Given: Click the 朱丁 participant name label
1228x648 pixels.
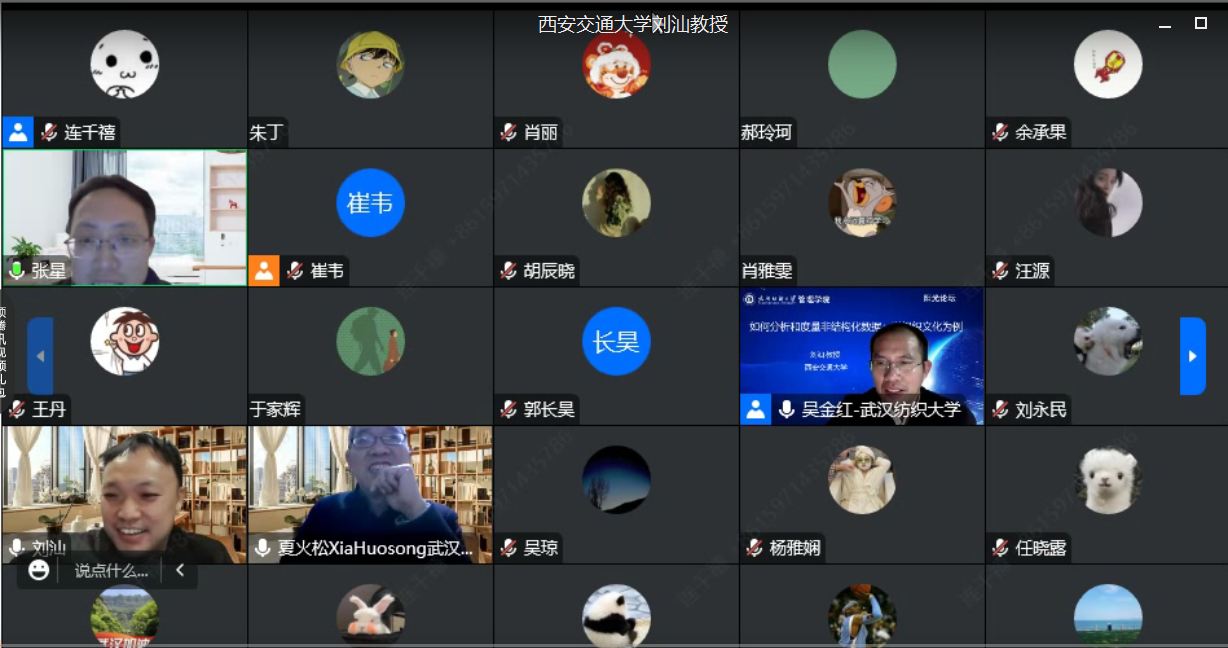Looking at the screenshot, I should (x=266, y=132).
